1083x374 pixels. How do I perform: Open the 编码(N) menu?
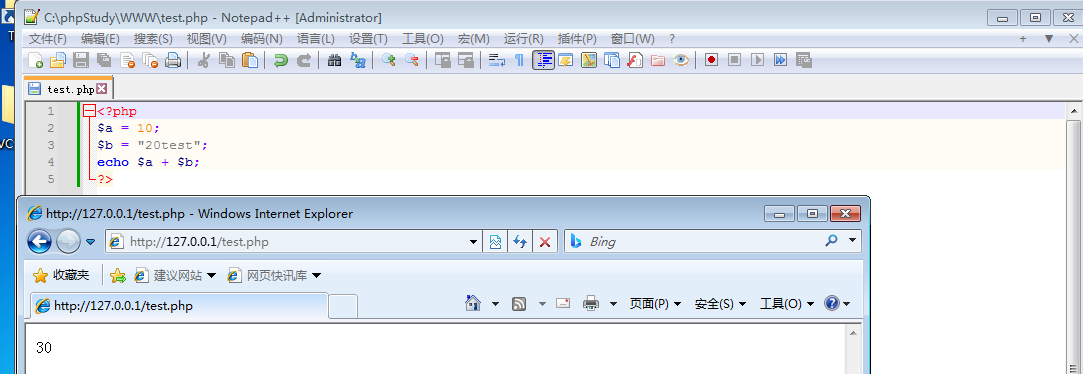click(x=262, y=39)
